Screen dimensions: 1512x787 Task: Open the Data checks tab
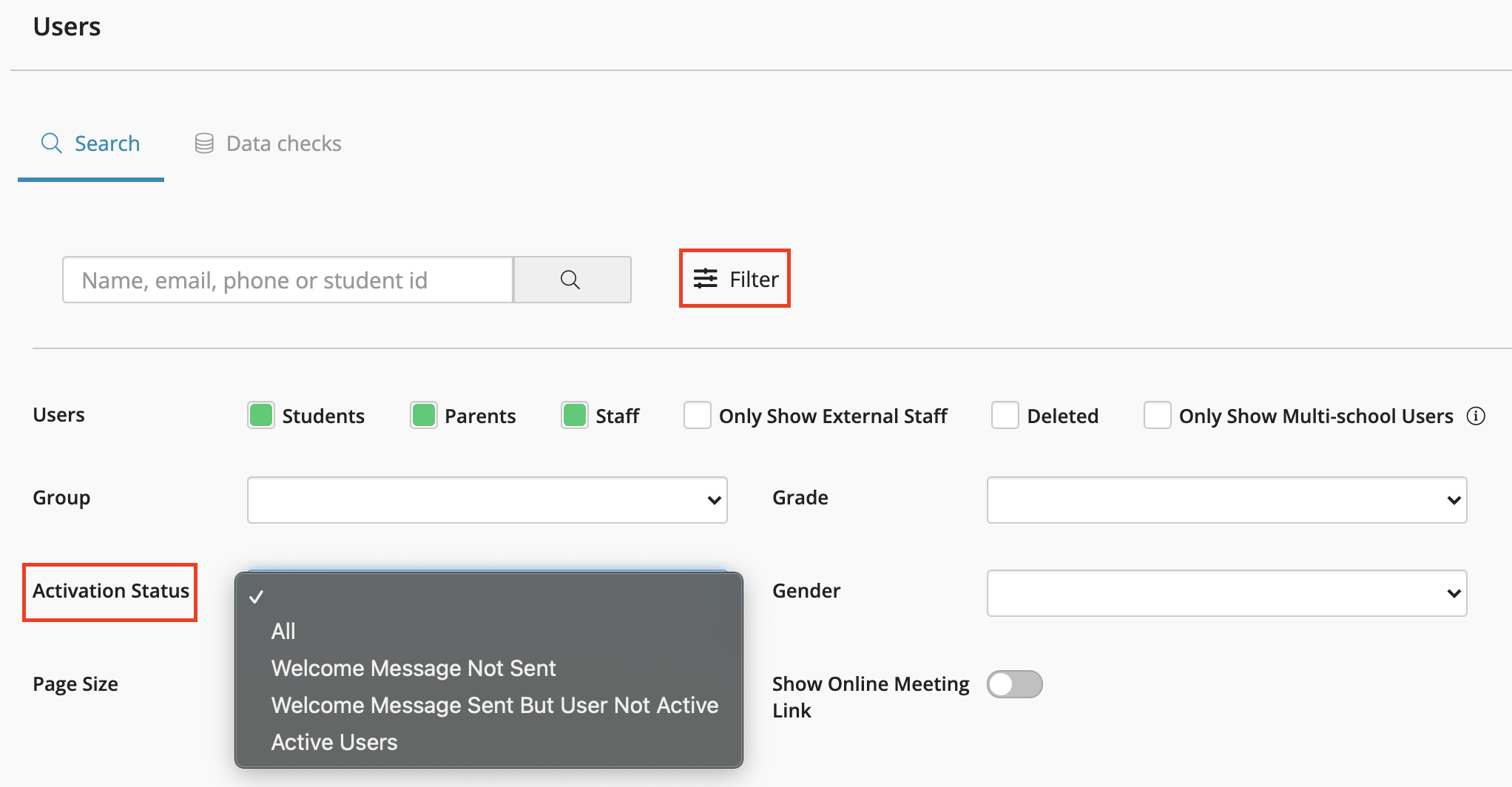click(x=268, y=143)
